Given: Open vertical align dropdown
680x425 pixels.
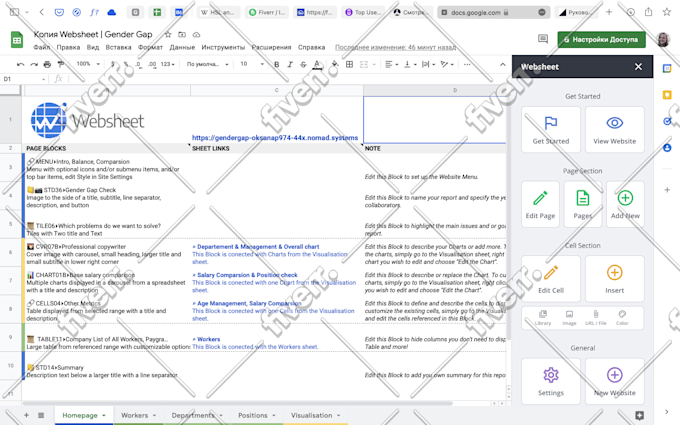Looking at the screenshot, I should point(410,64).
